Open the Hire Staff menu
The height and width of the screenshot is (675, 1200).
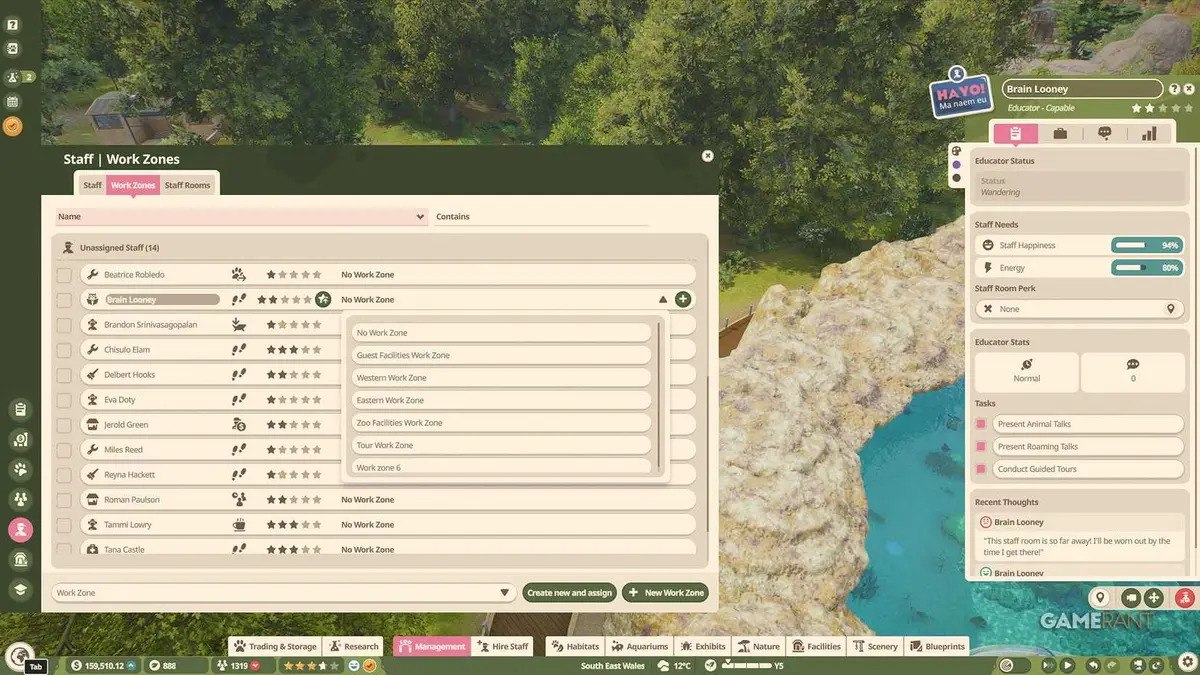(502, 646)
